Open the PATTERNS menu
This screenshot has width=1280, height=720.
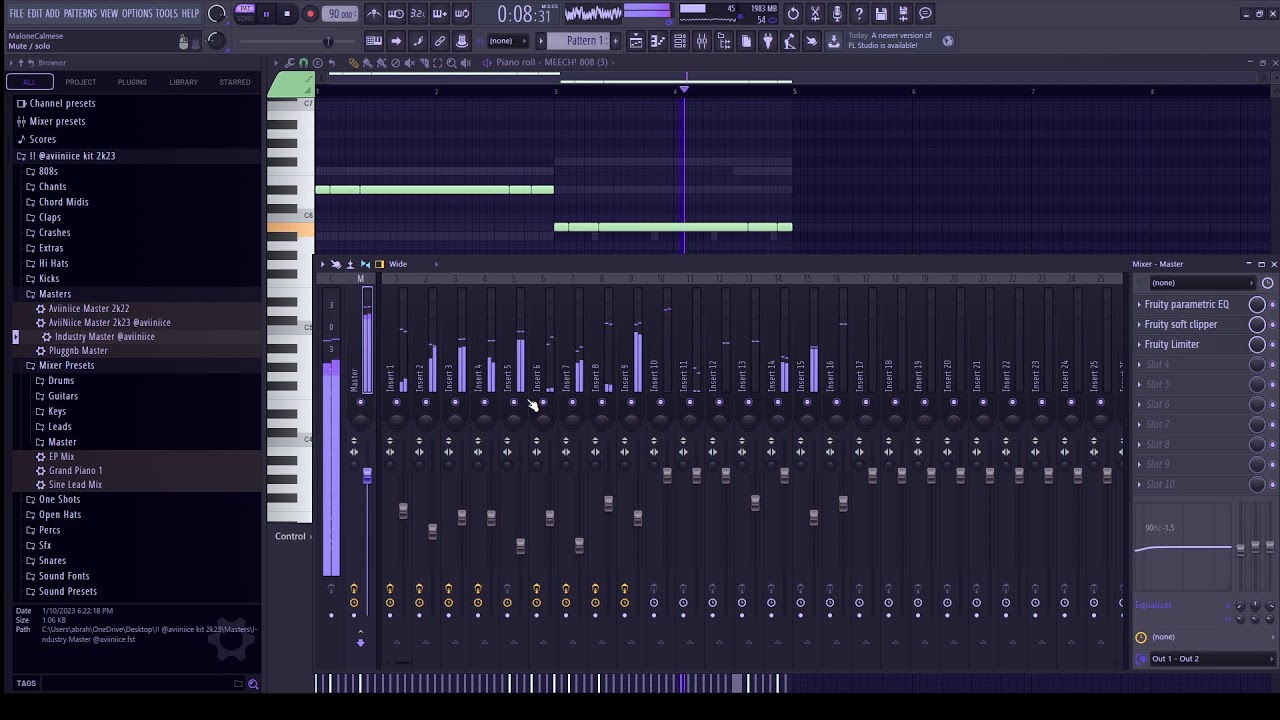click(80, 14)
